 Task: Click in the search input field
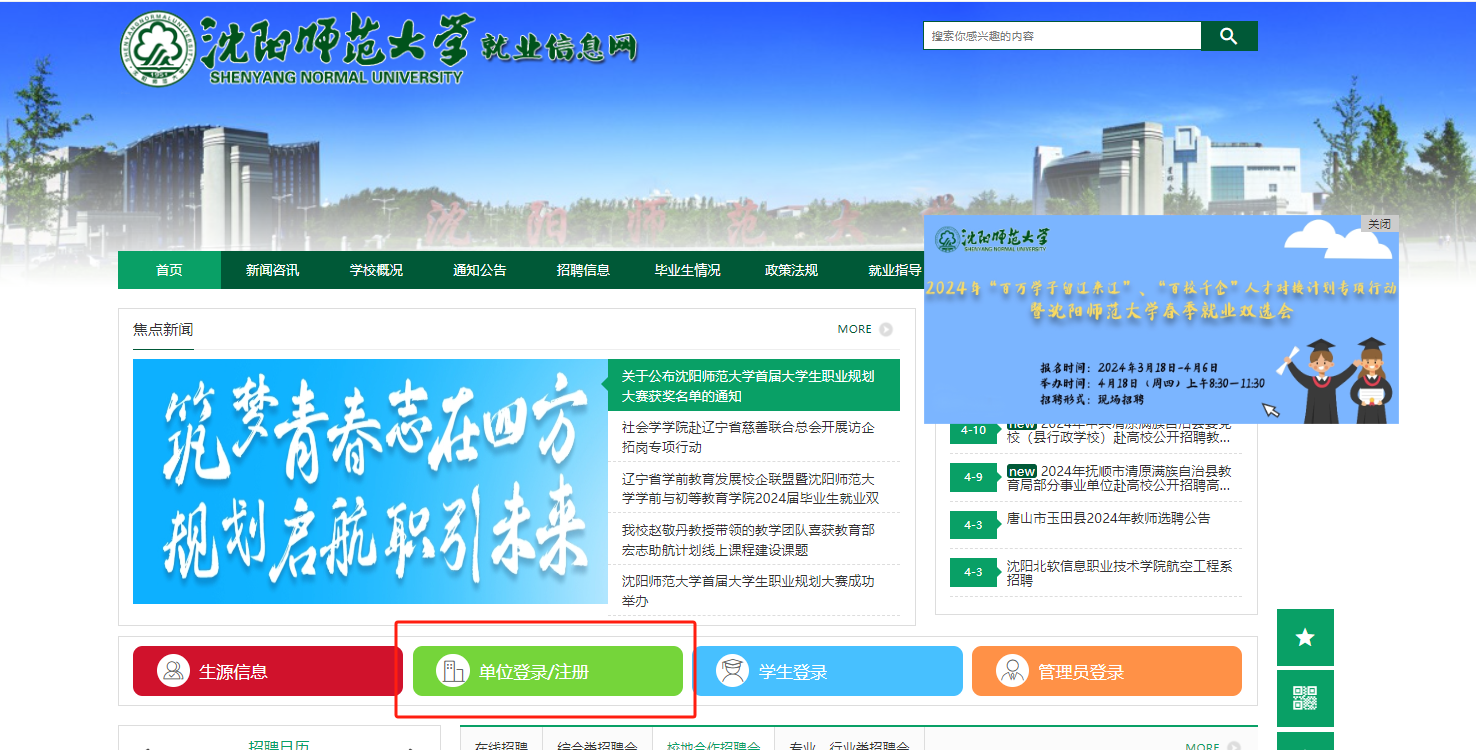tap(1062, 36)
